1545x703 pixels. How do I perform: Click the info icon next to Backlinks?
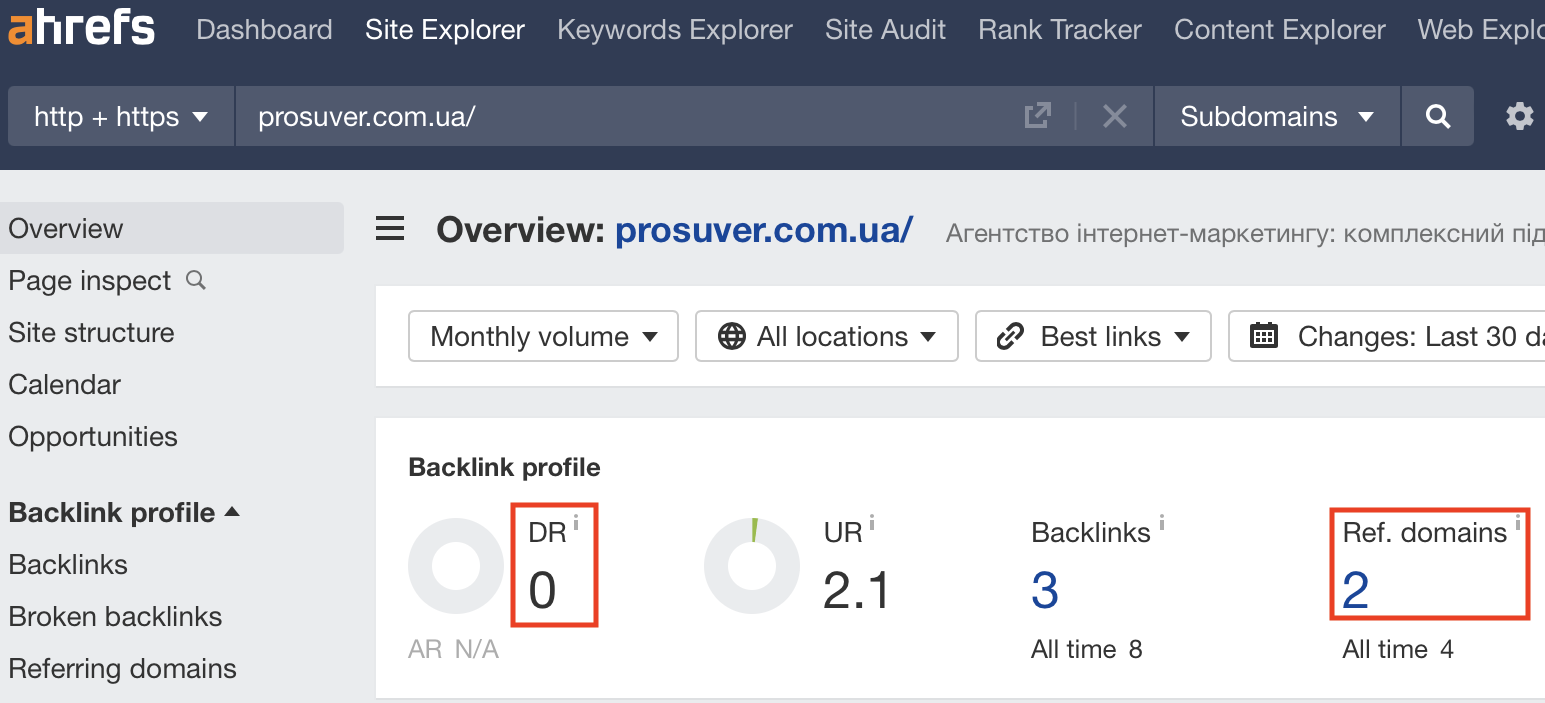pyautogui.click(x=1161, y=521)
